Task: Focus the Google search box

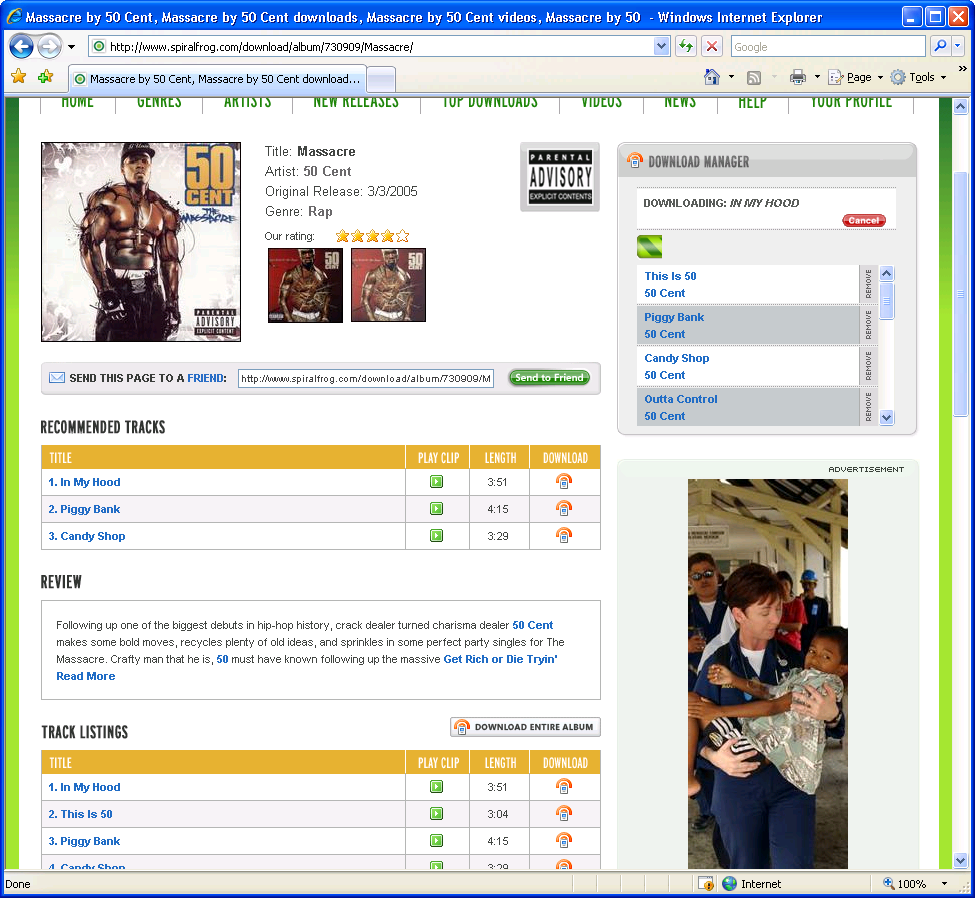Action: pos(828,47)
